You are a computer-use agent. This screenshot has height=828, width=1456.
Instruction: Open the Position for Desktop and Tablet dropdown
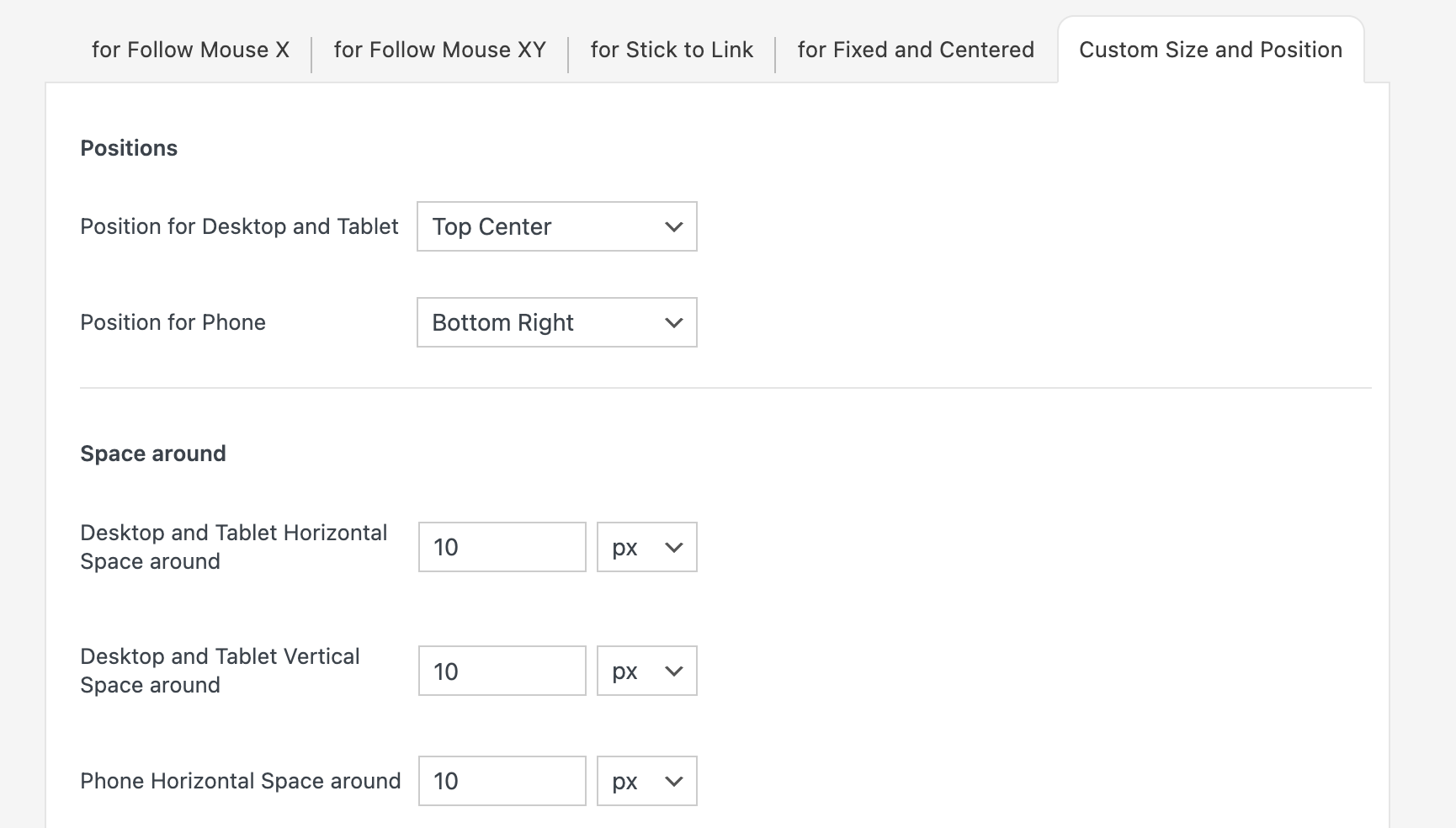(x=556, y=226)
